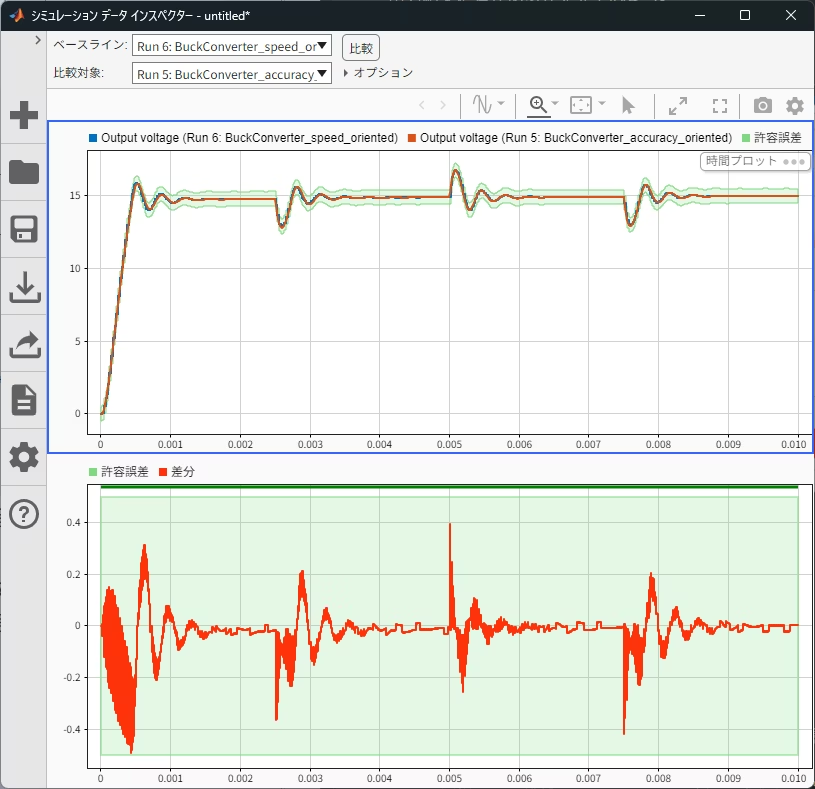Expand the left panel with the chevron
This screenshot has width=815, height=789.
tap(37, 40)
